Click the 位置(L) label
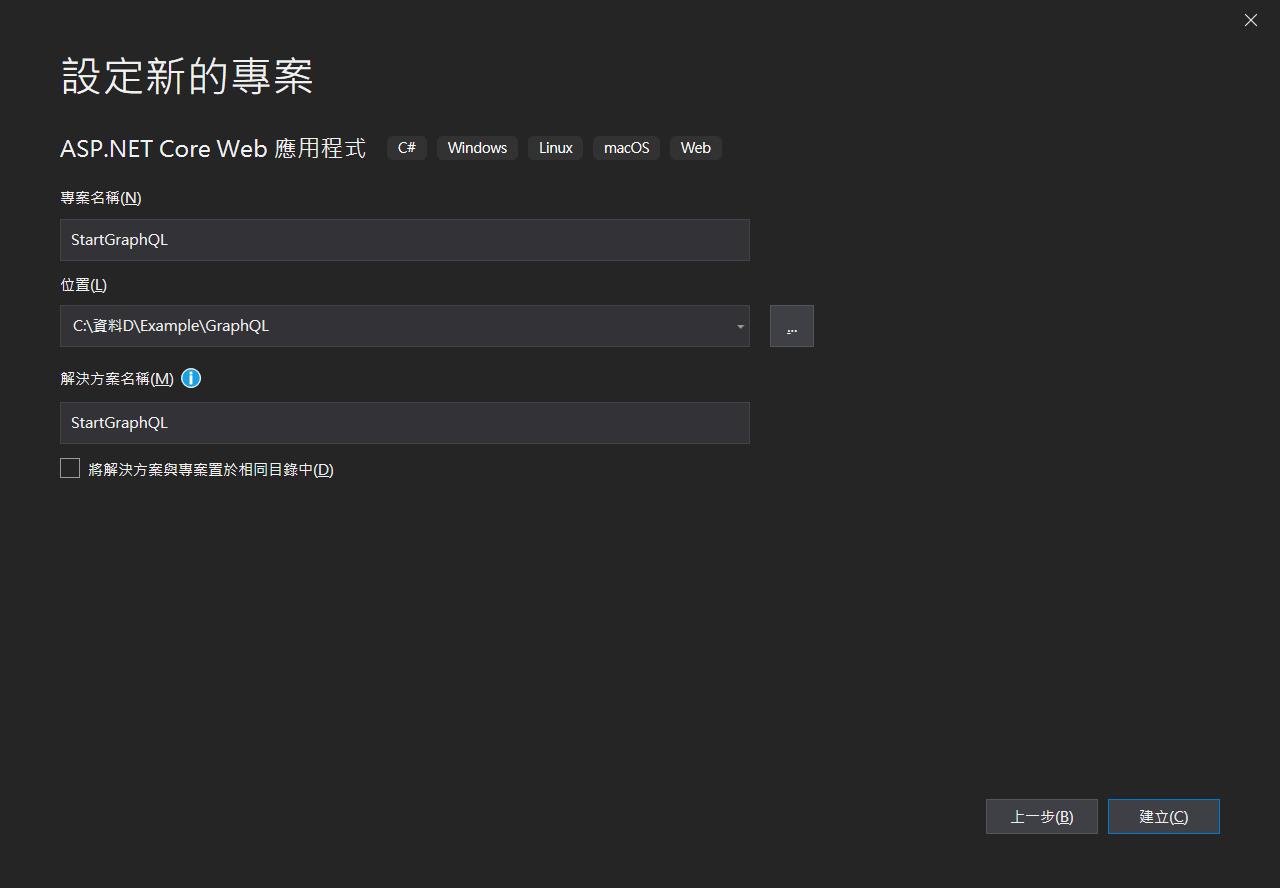Screen dimensions: 1280x888 coord(84,285)
